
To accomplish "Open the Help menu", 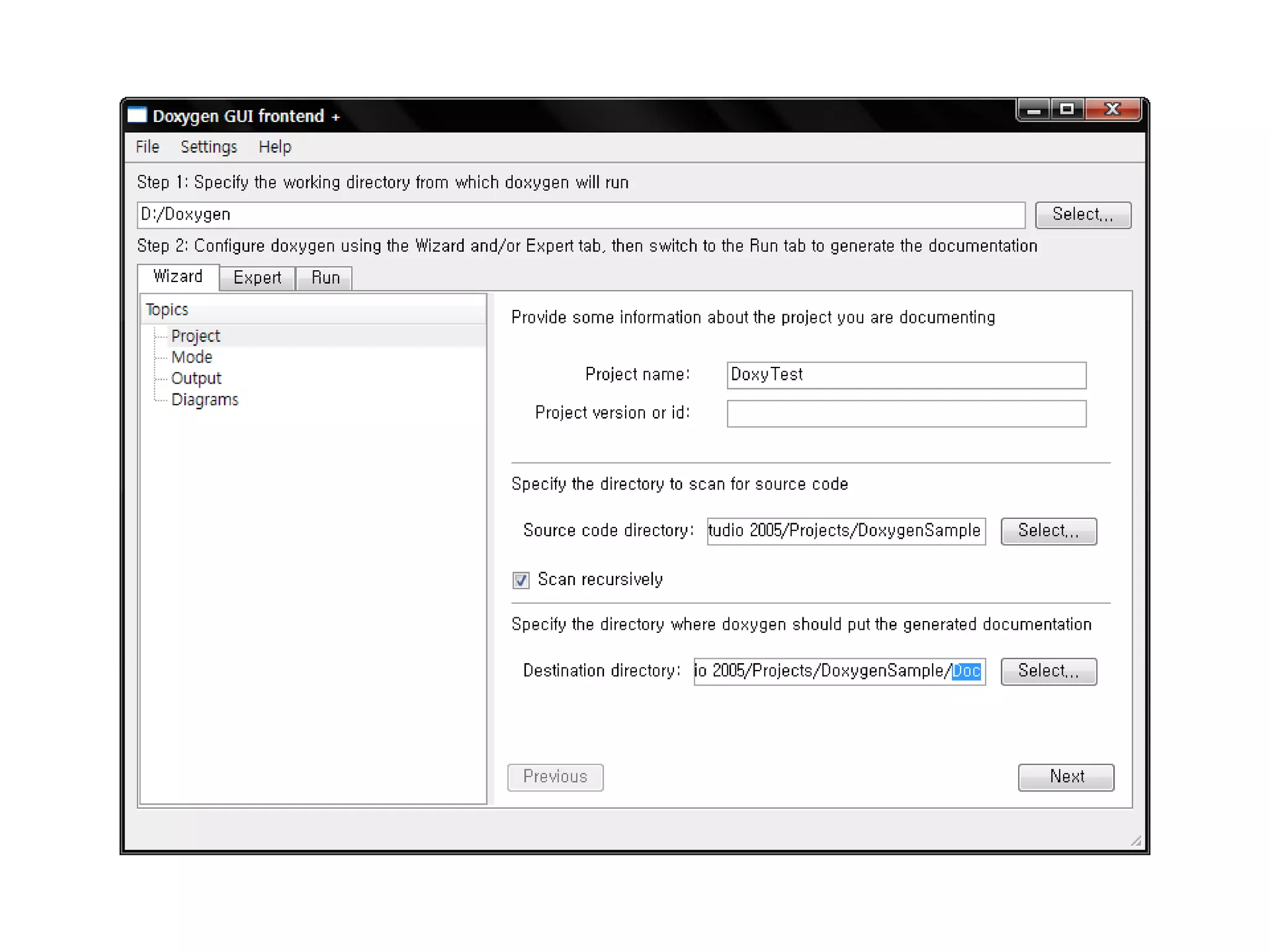I will 275,147.
